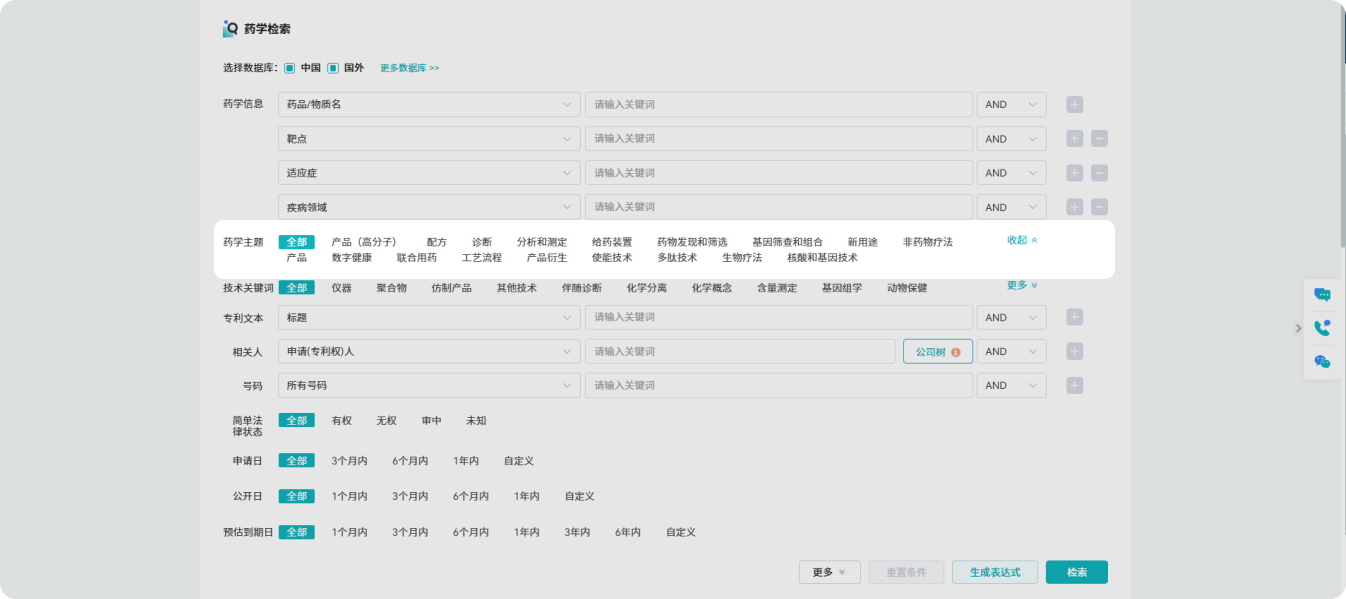The image size is (1346, 599).
Task: Open the 申请(专利权)人 dropdown
Action: point(429,351)
